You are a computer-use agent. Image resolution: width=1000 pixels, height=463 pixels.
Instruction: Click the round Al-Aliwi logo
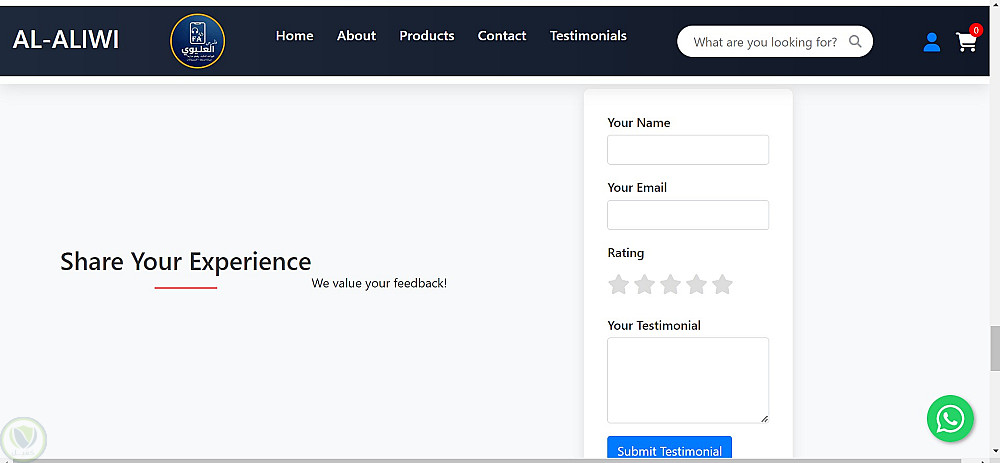coord(198,41)
